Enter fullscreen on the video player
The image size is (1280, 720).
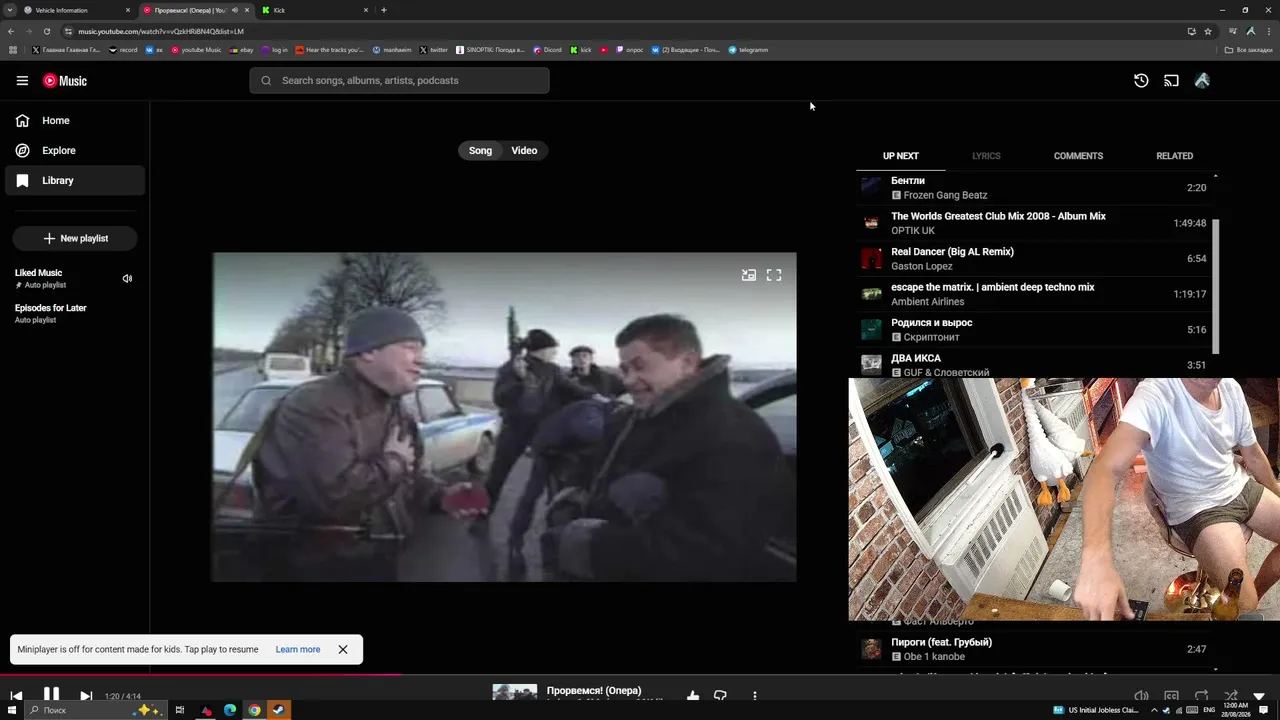pyautogui.click(x=774, y=275)
